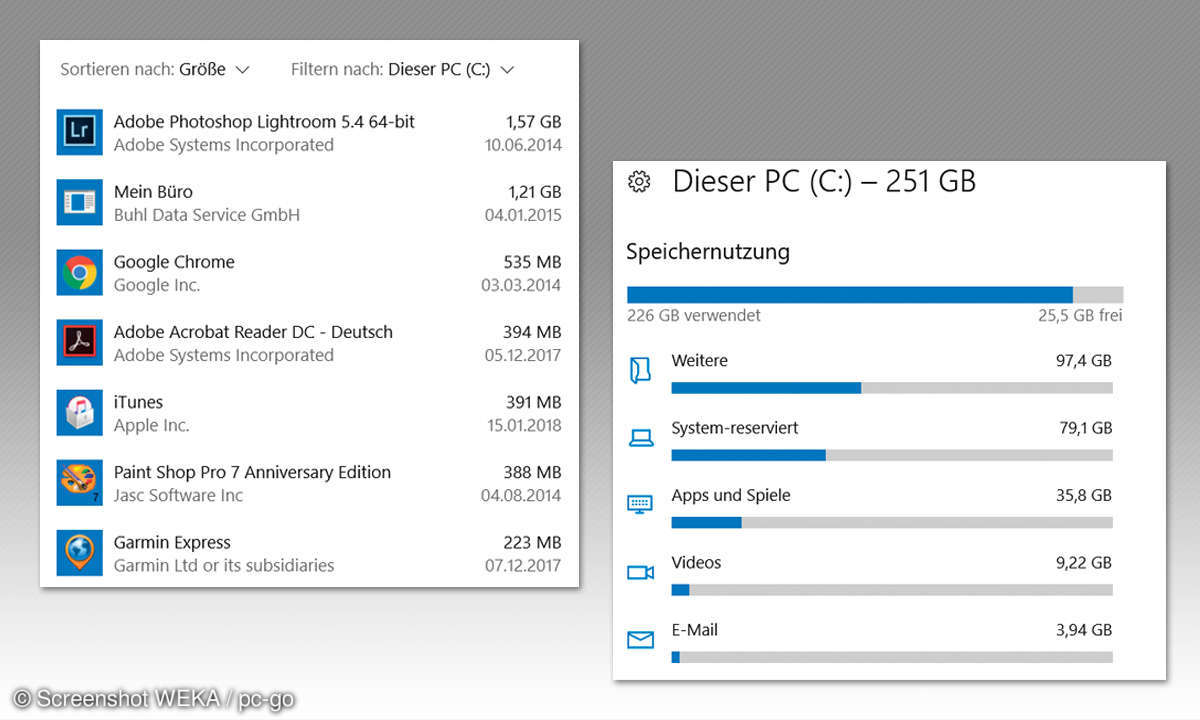1200x720 pixels.
Task: Click the 25,5 GB frei label
Action: [x=1080, y=316]
